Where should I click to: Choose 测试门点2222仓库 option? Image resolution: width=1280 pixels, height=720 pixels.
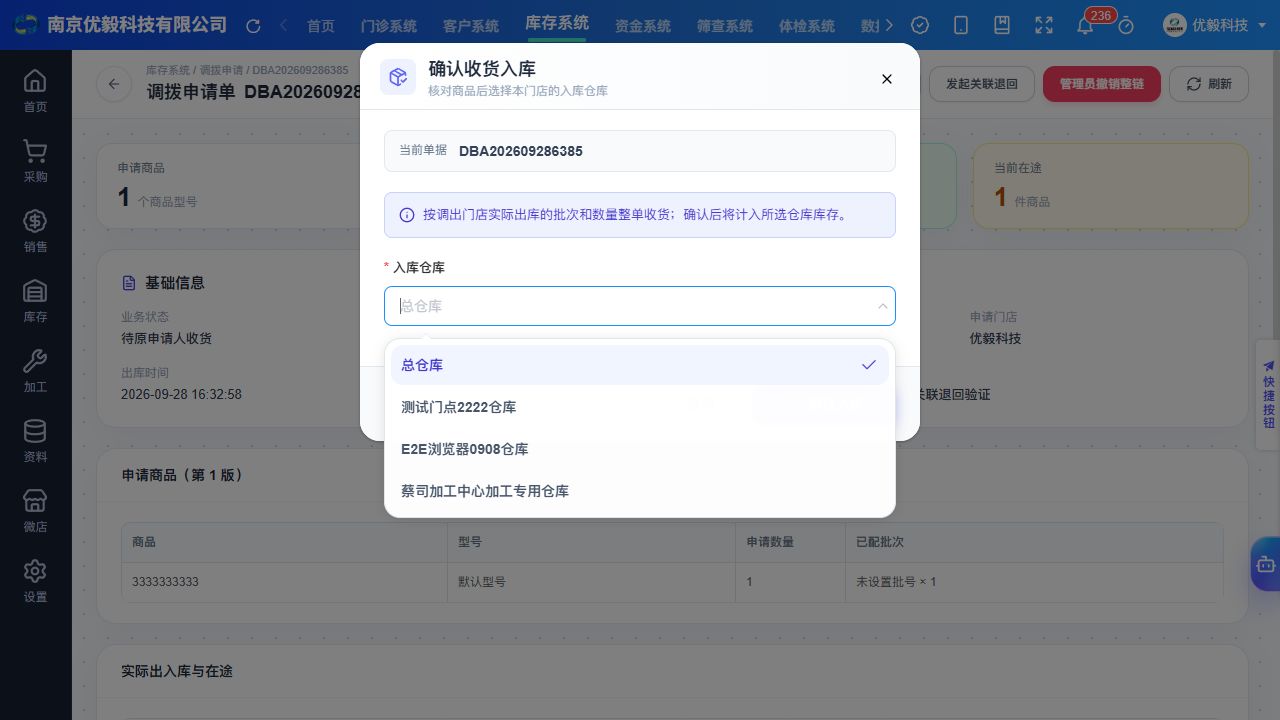(x=640, y=407)
